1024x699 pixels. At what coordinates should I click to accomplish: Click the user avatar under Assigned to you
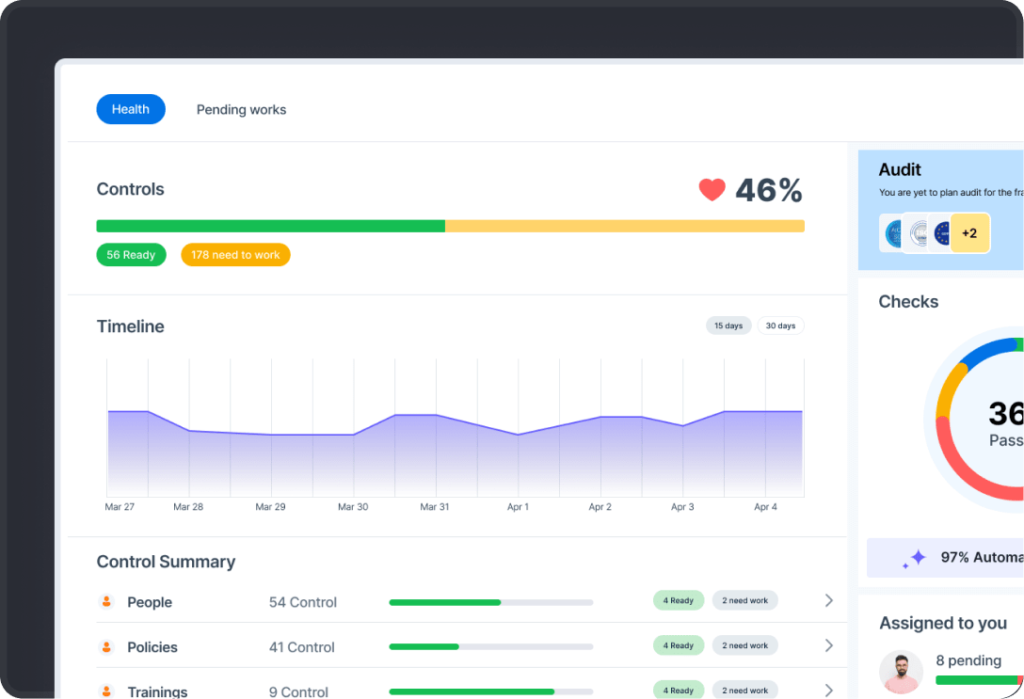pyautogui.click(x=900, y=671)
